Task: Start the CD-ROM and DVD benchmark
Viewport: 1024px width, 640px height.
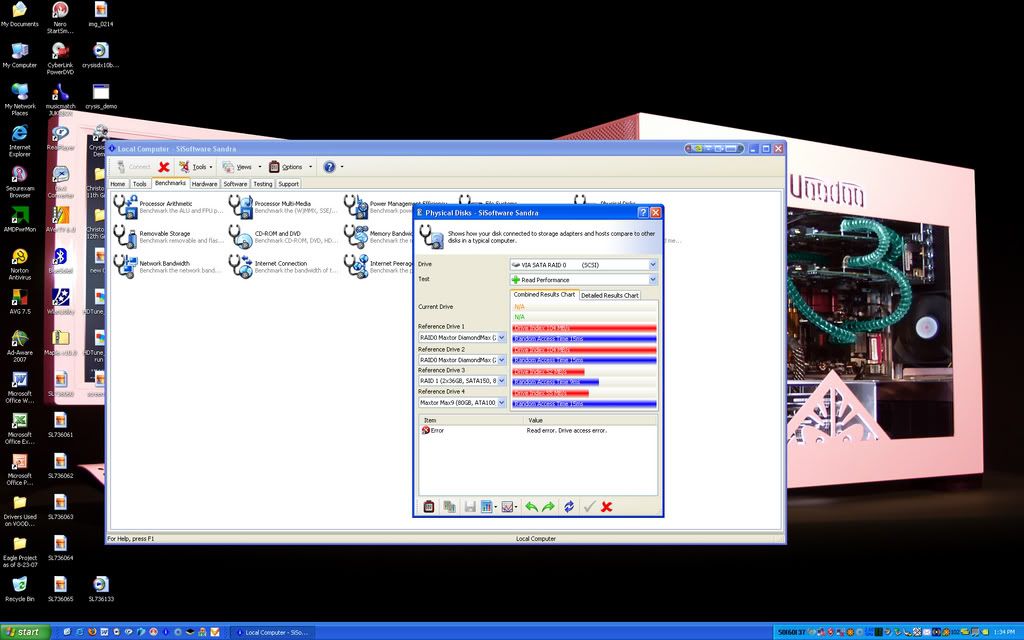Action: [240, 236]
